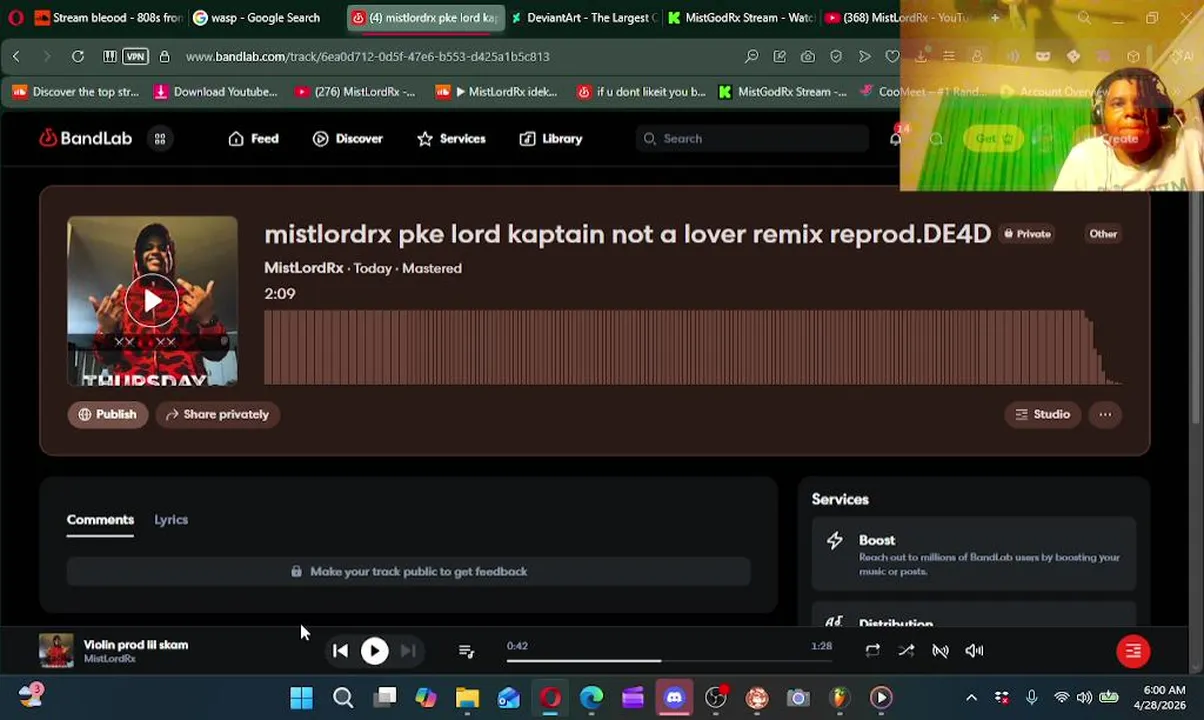Click the BandLab search field

click(752, 139)
